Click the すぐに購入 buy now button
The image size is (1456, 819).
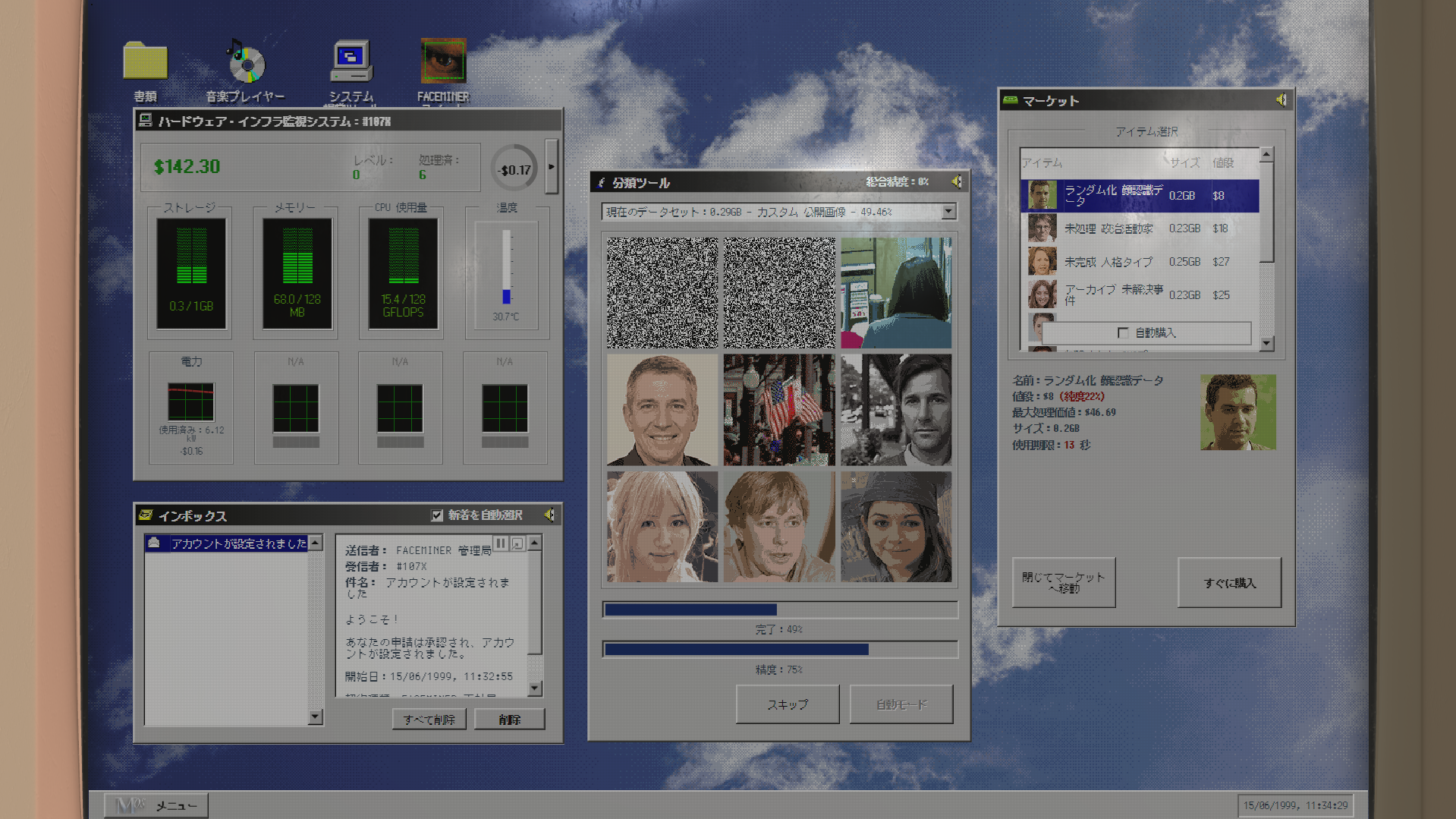pyautogui.click(x=1229, y=582)
